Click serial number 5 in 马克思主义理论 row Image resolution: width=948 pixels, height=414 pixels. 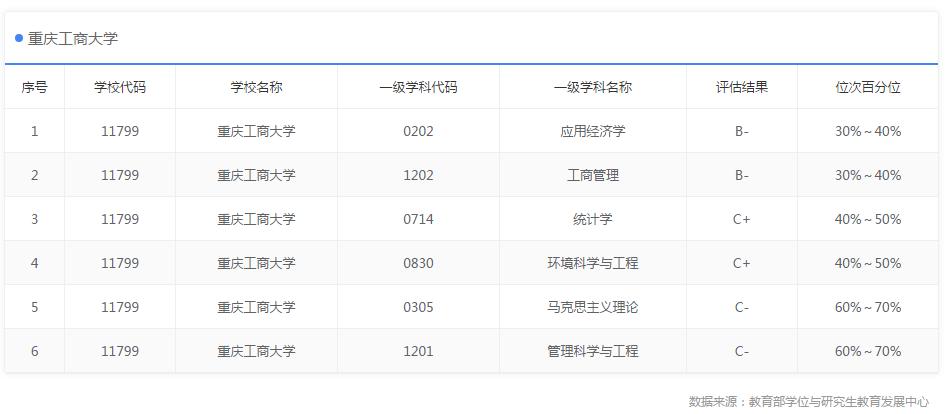point(34,307)
